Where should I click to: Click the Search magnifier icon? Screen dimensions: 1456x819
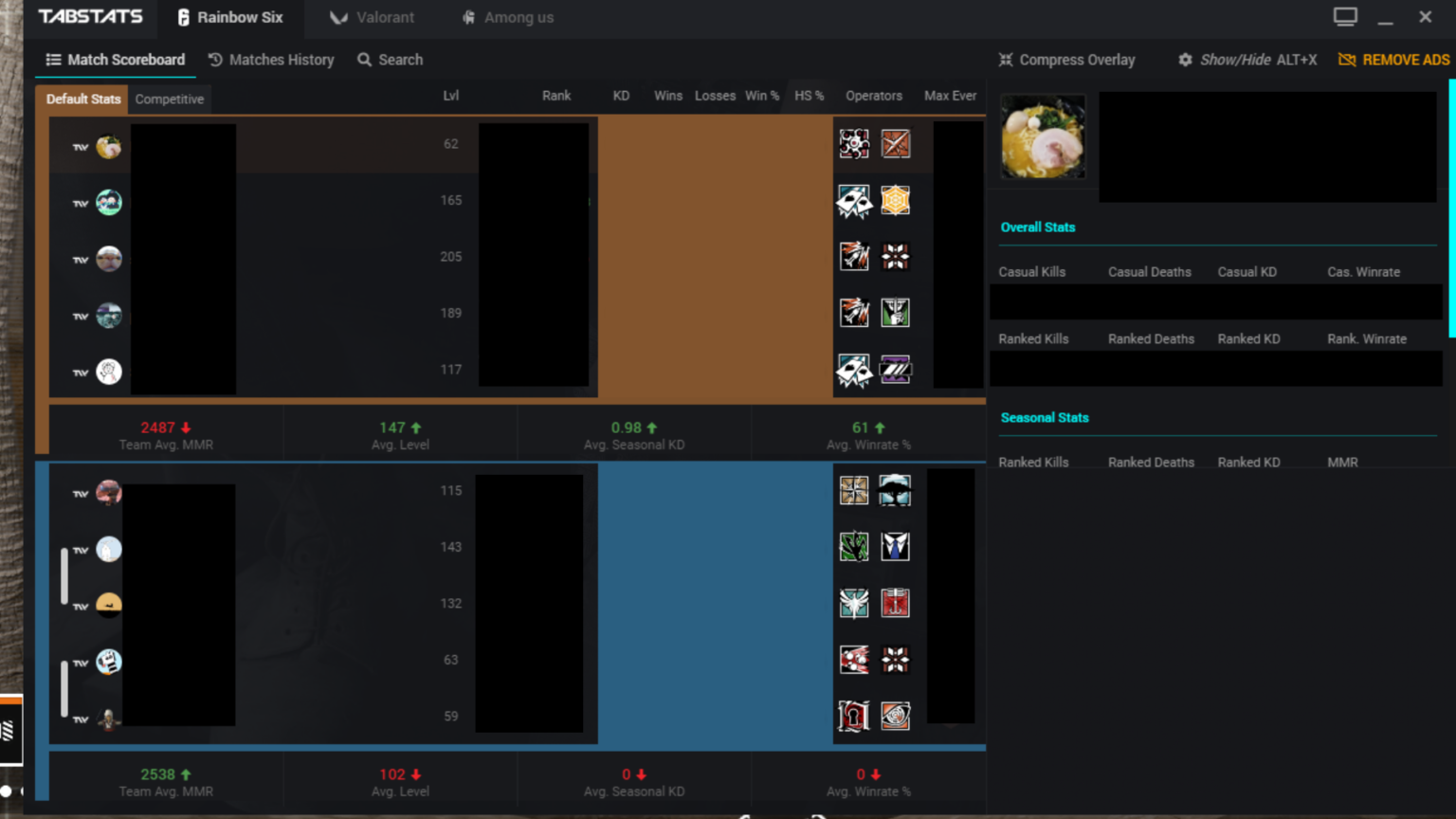[364, 60]
